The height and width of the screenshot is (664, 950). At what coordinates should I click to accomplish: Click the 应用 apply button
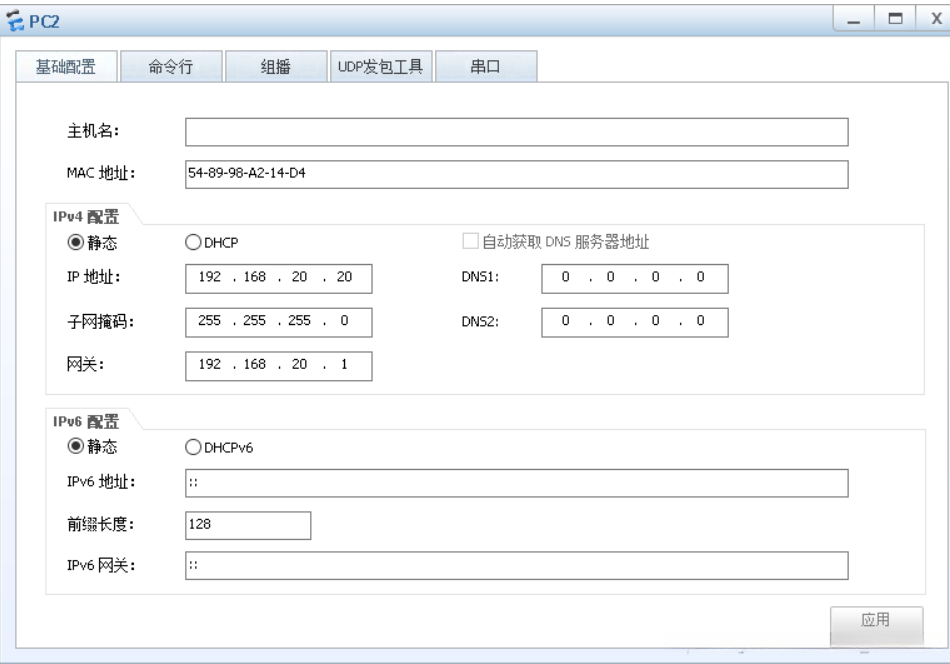click(x=877, y=626)
